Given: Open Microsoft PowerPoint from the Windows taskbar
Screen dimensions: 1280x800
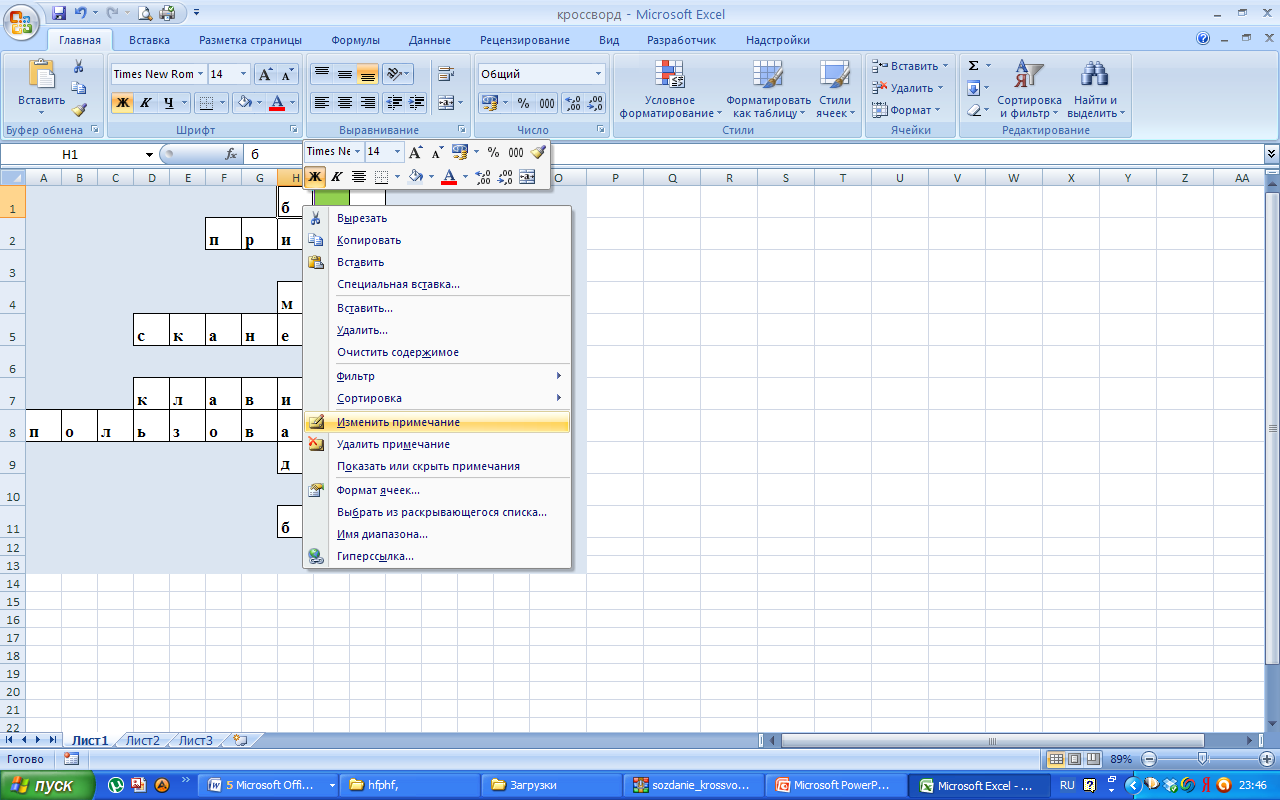Looking at the screenshot, I should coord(834,786).
